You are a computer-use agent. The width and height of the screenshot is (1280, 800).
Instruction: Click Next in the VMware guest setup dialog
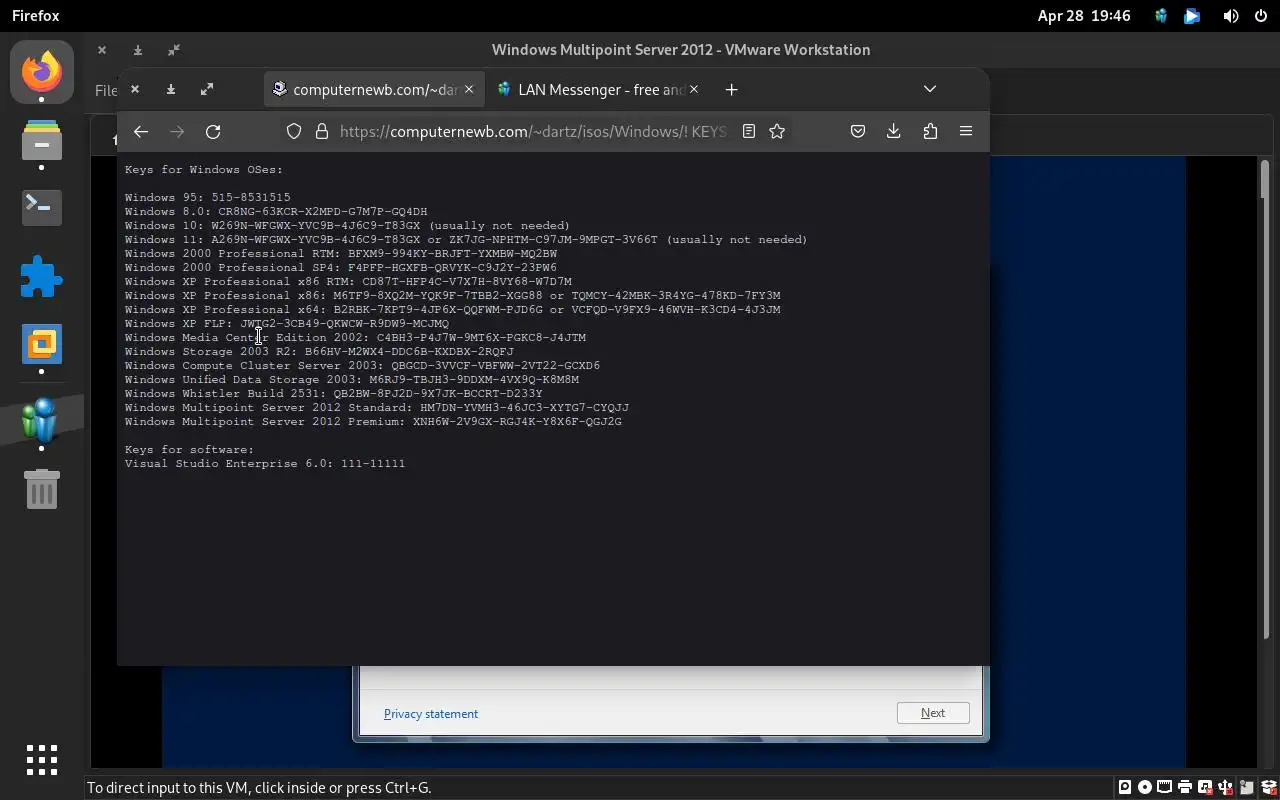(x=933, y=713)
